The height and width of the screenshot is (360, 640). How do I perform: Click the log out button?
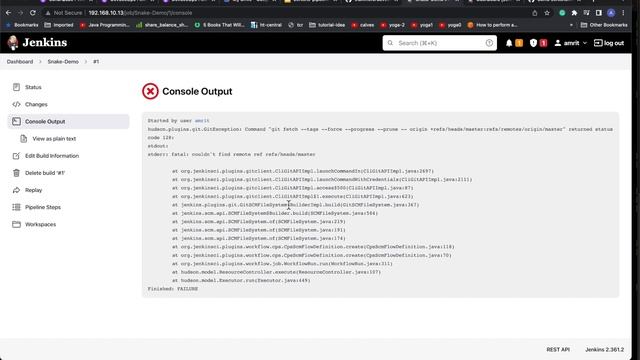[609, 43]
